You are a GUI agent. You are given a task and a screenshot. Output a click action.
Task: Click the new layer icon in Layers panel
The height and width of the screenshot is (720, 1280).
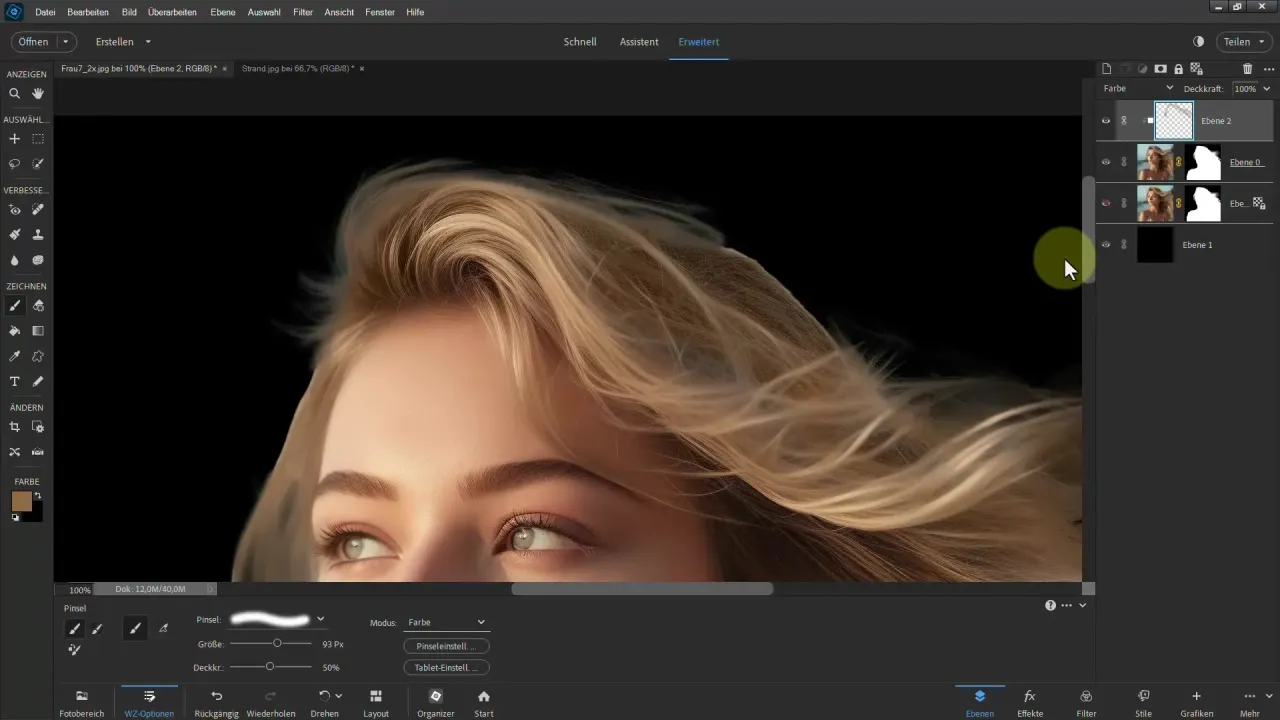[x=1106, y=69]
